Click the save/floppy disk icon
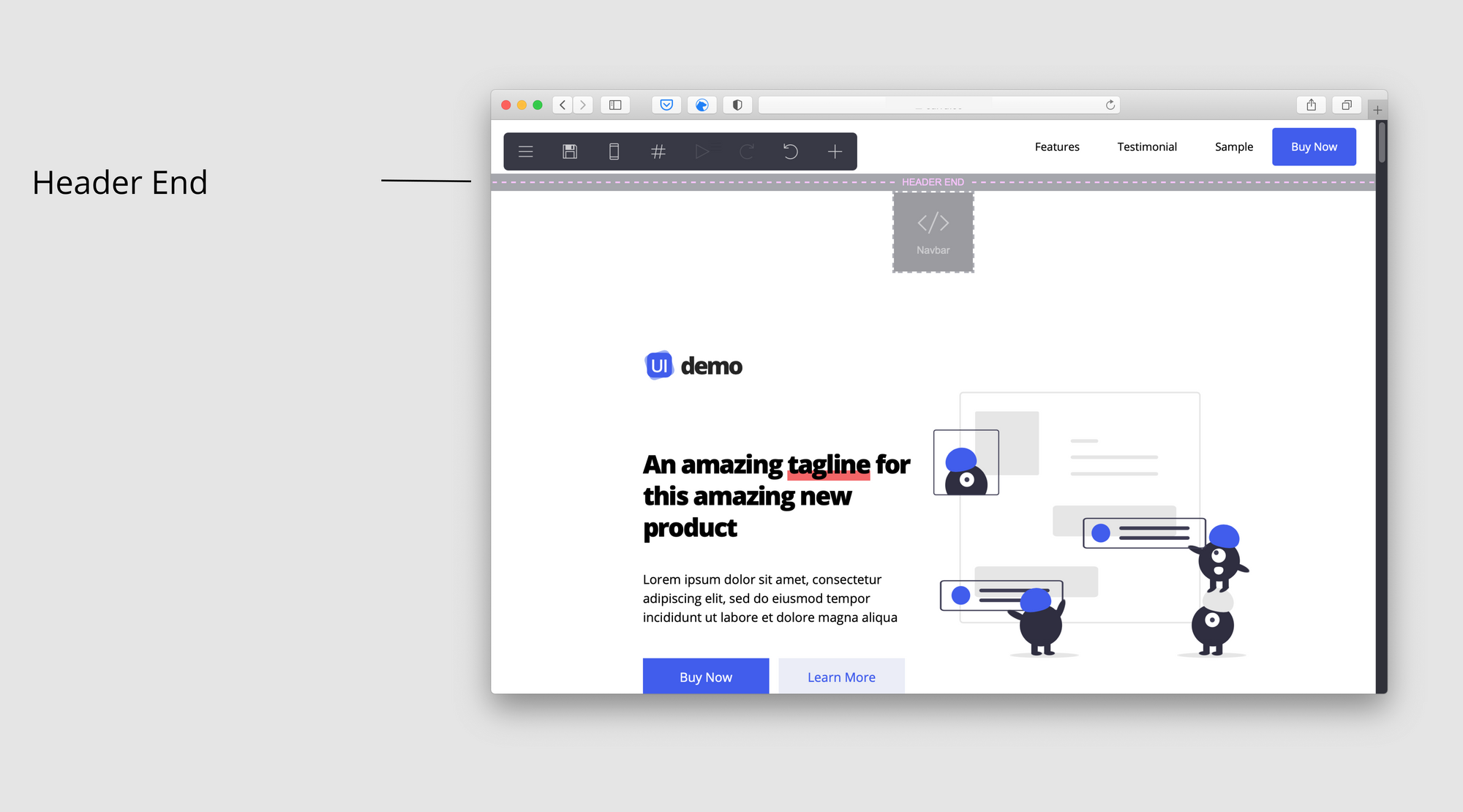 (x=570, y=151)
